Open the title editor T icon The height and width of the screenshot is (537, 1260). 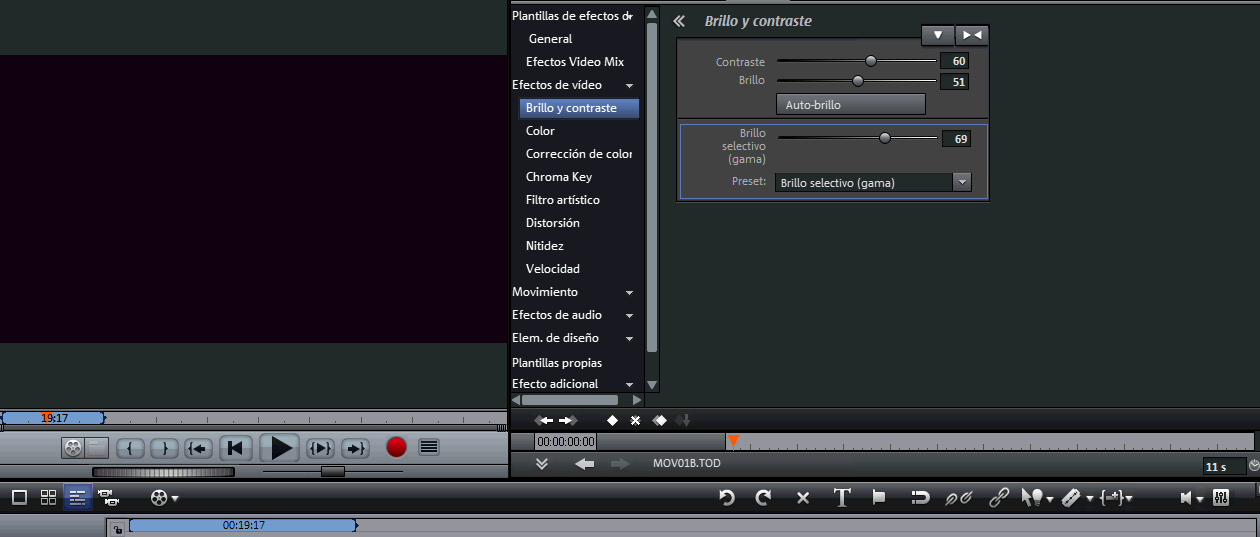[x=842, y=497]
